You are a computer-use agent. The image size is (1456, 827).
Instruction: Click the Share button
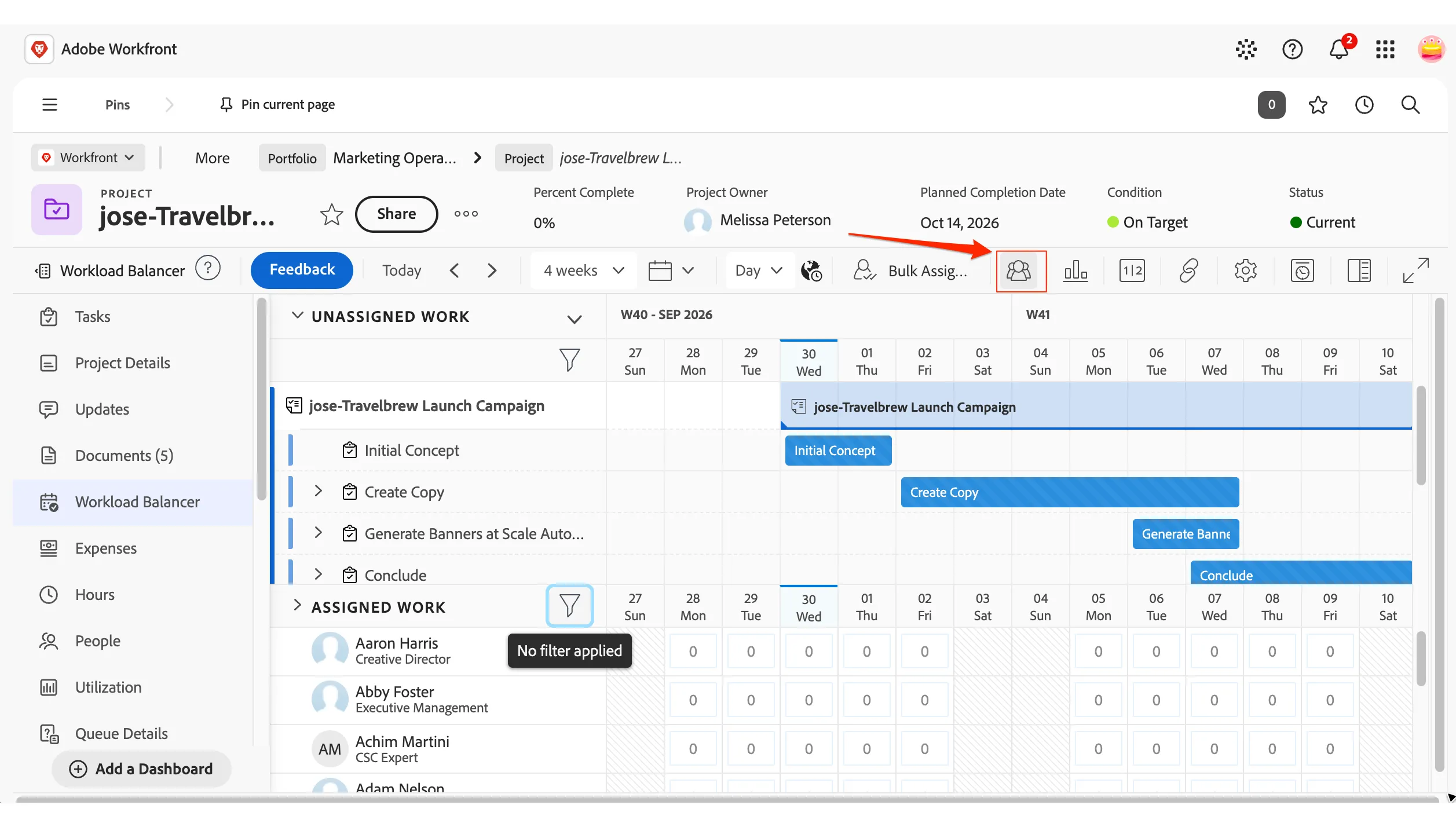point(396,214)
